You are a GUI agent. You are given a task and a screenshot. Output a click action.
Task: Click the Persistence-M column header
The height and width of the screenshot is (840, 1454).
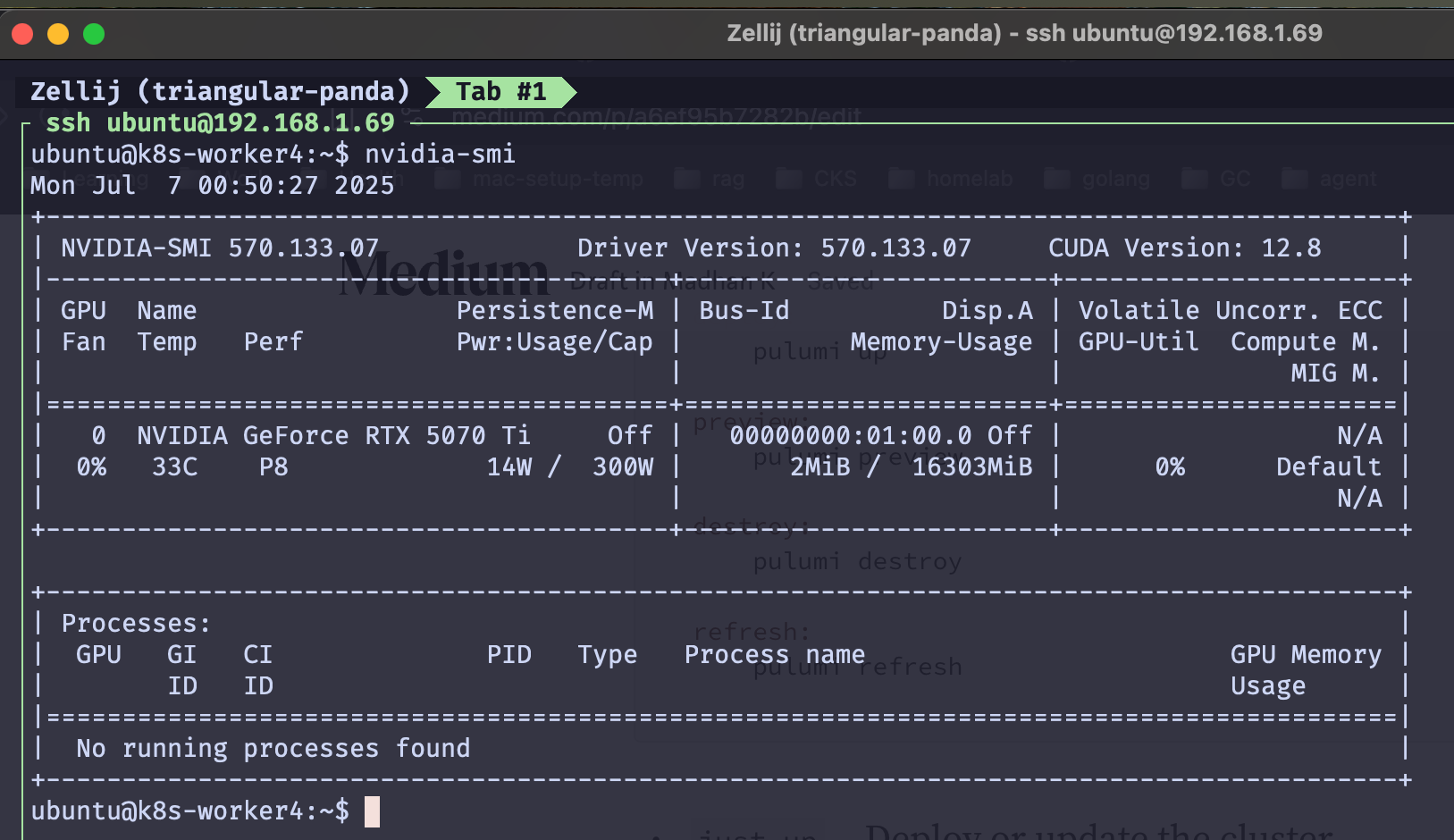pos(555,310)
